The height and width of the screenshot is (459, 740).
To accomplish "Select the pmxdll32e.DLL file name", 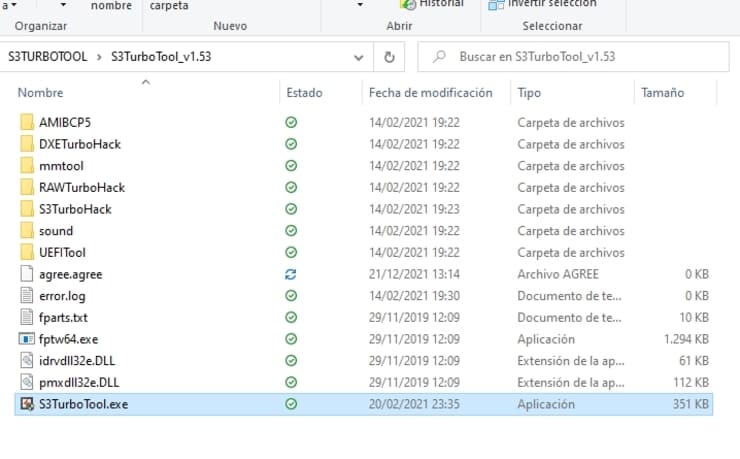I will coord(79,382).
